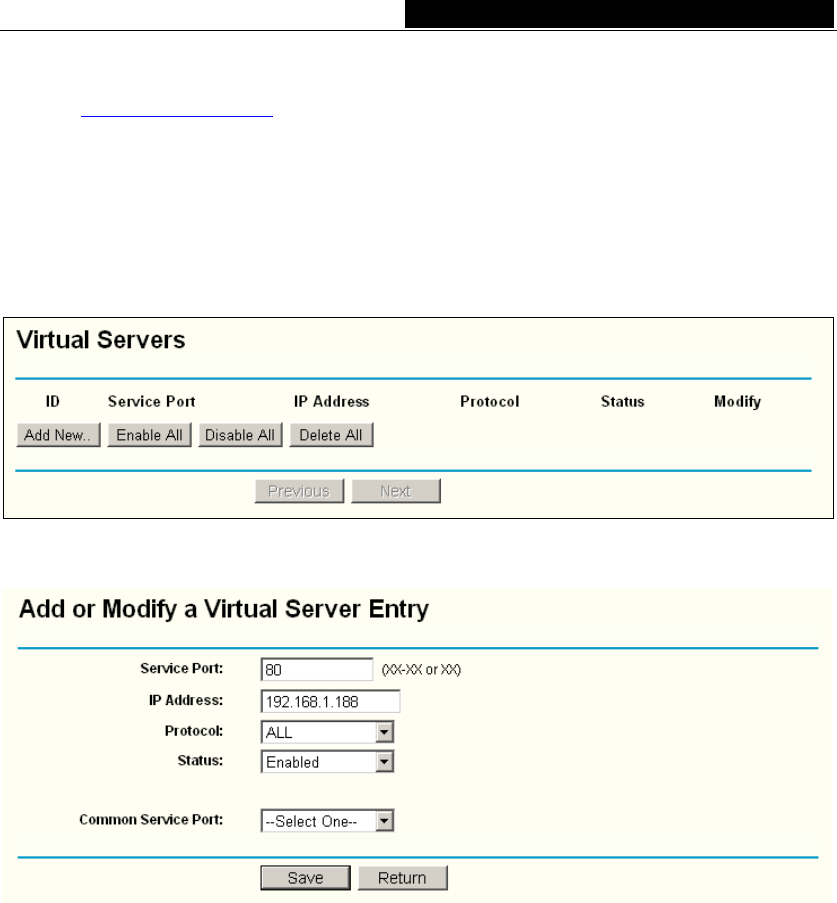Image resolution: width=837 pixels, height=903 pixels.
Task: Click the ID column header
Action: pyautogui.click(x=52, y=401)
